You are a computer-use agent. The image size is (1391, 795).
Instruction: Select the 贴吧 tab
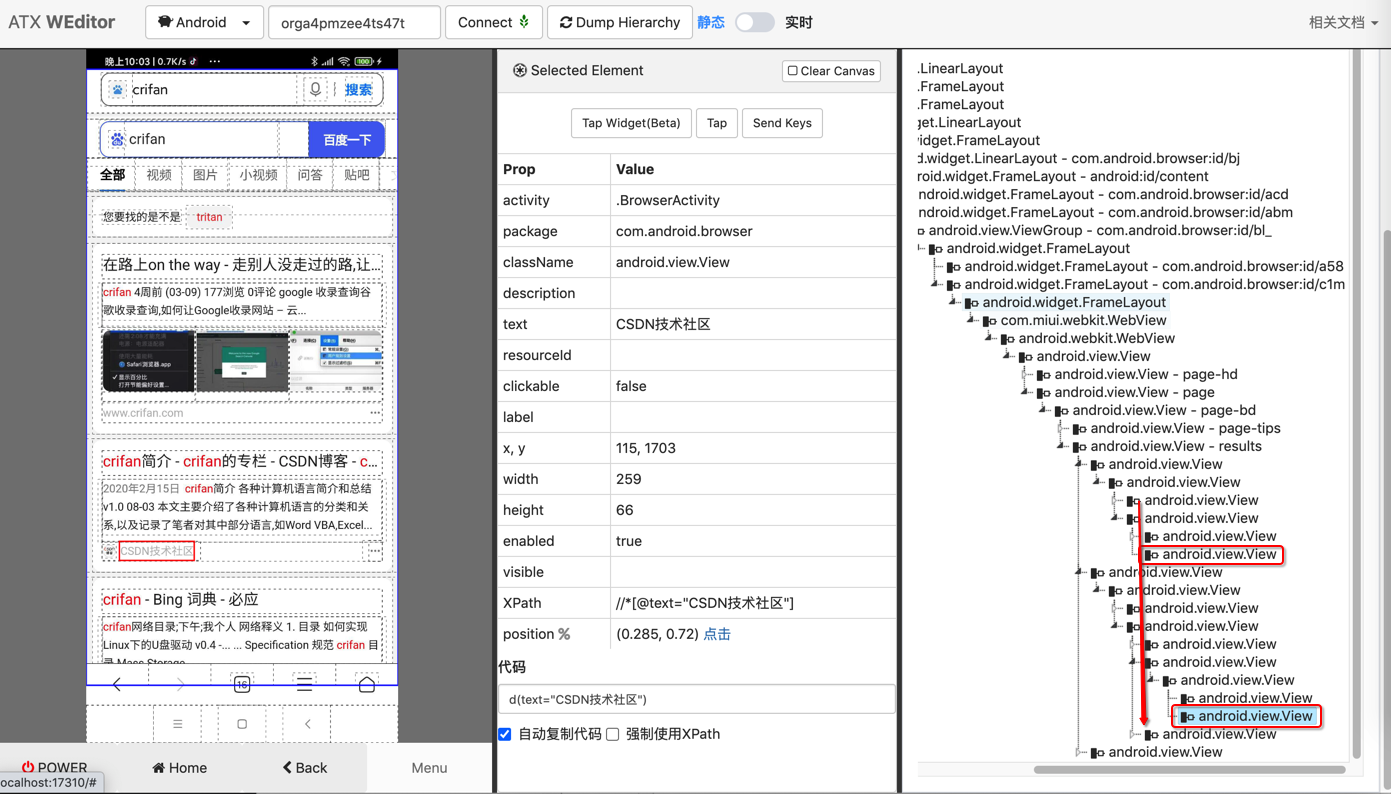pyautogui.click(x=357, y=175)
